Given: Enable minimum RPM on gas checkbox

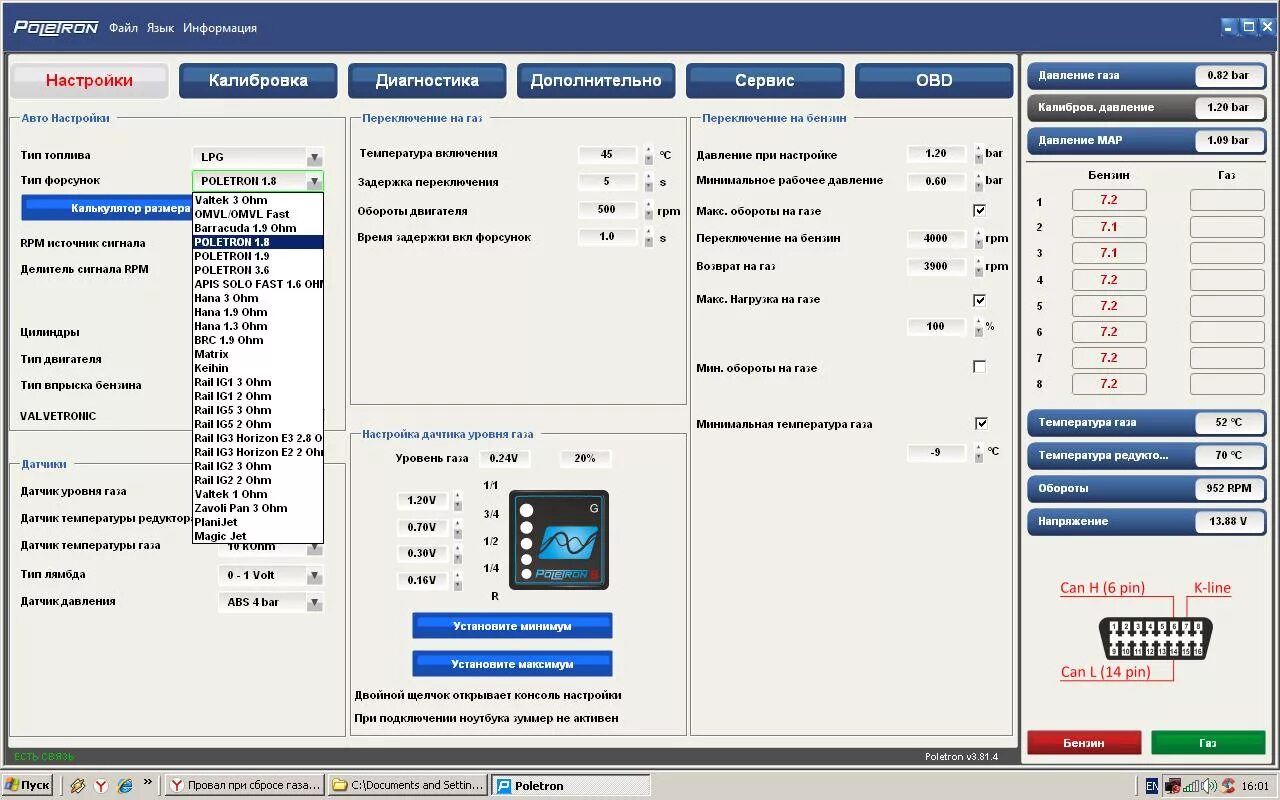Looking at the screenshot, I should tap(980, 367).
